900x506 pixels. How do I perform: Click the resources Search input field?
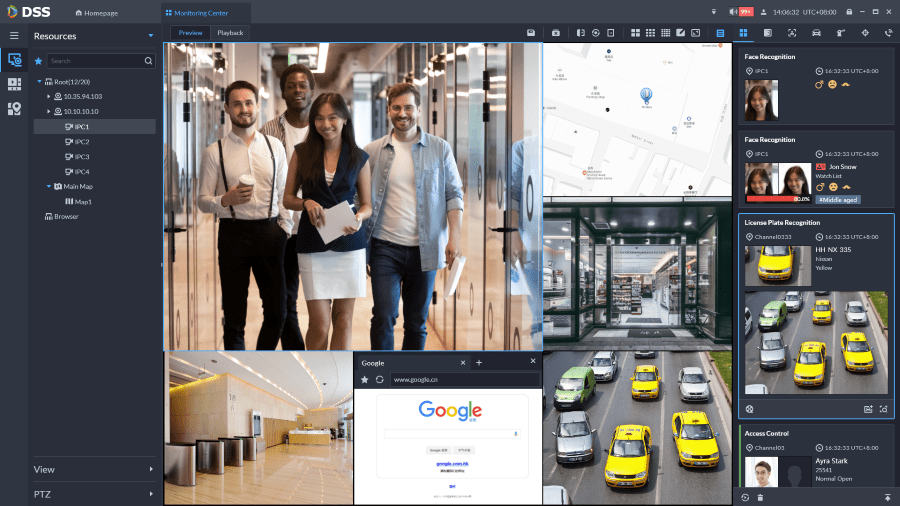95,61
